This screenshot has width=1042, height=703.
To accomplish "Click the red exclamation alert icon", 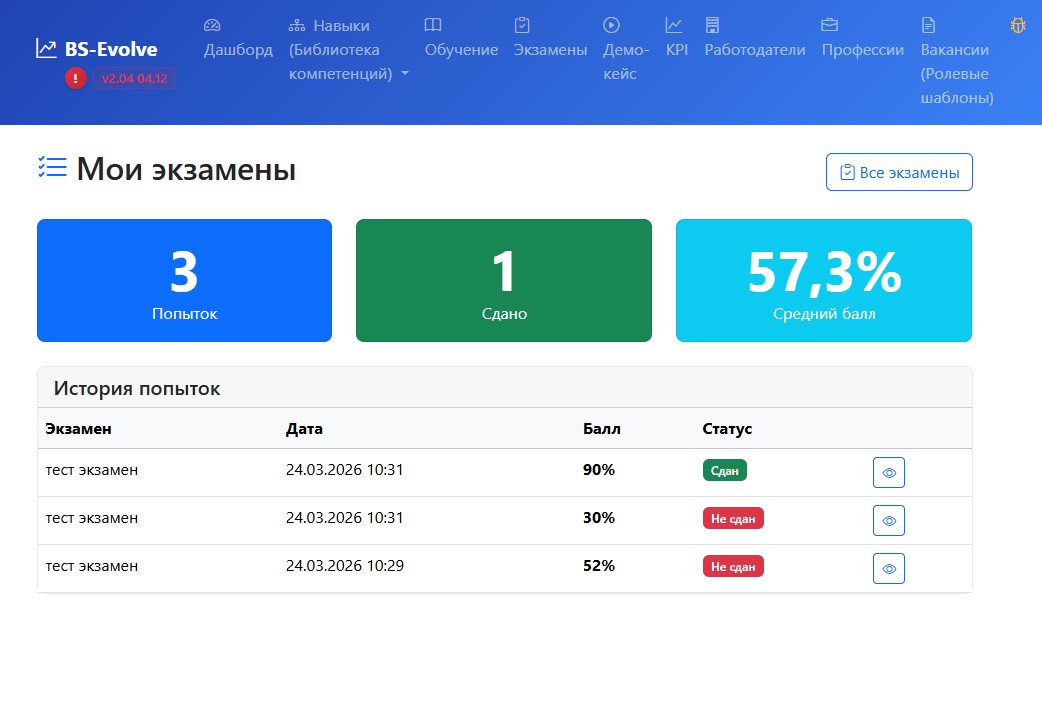I will point(76,78).
